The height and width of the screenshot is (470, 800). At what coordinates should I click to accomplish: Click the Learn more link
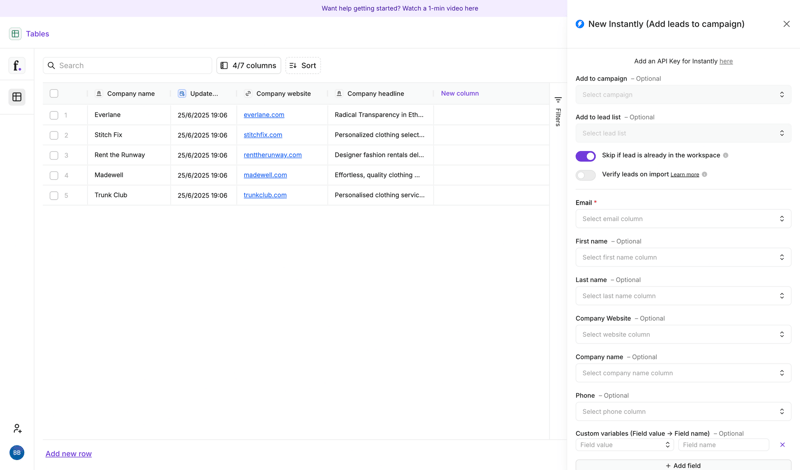coord(685,175)
